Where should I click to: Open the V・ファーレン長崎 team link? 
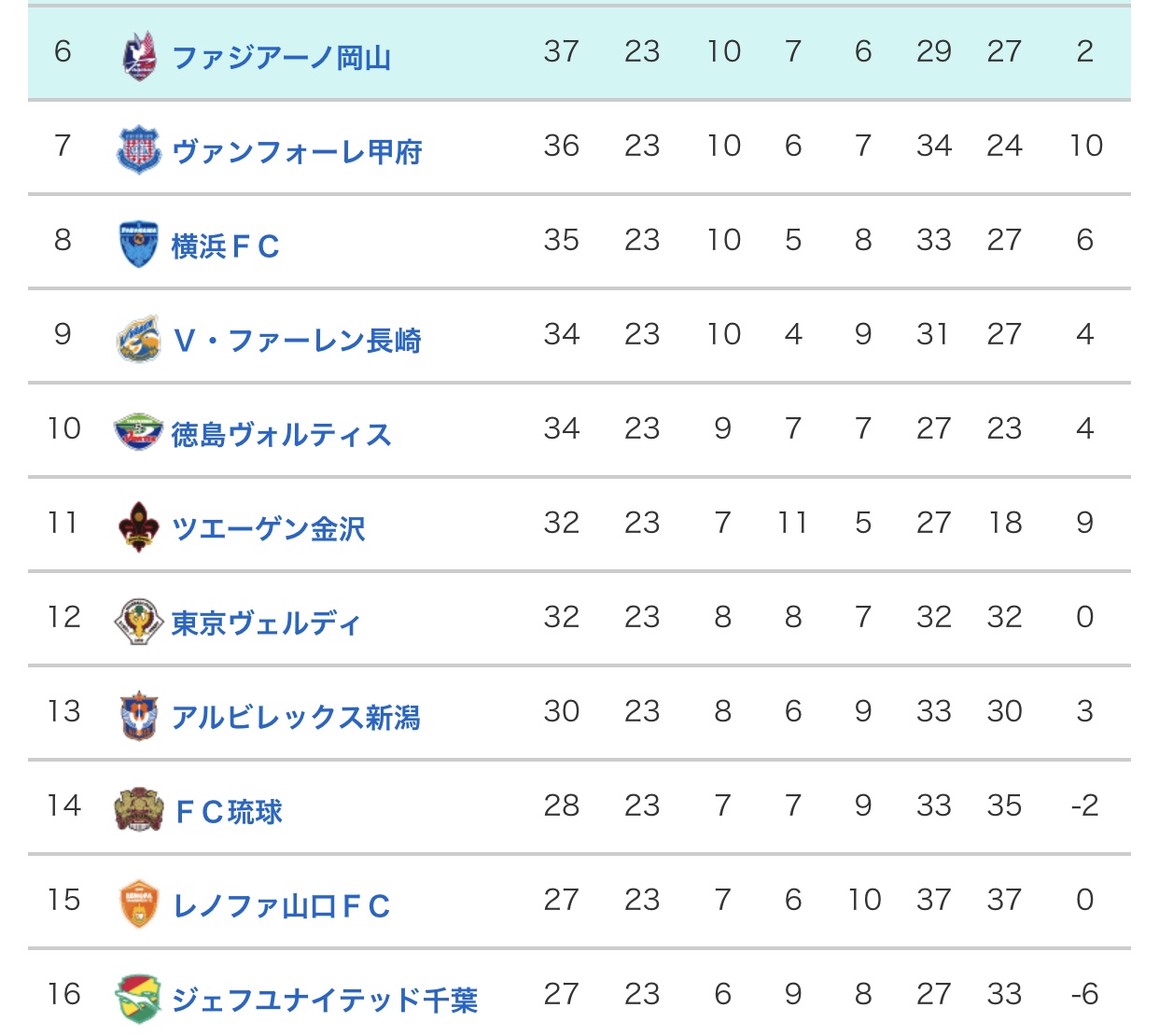(297, 341)
